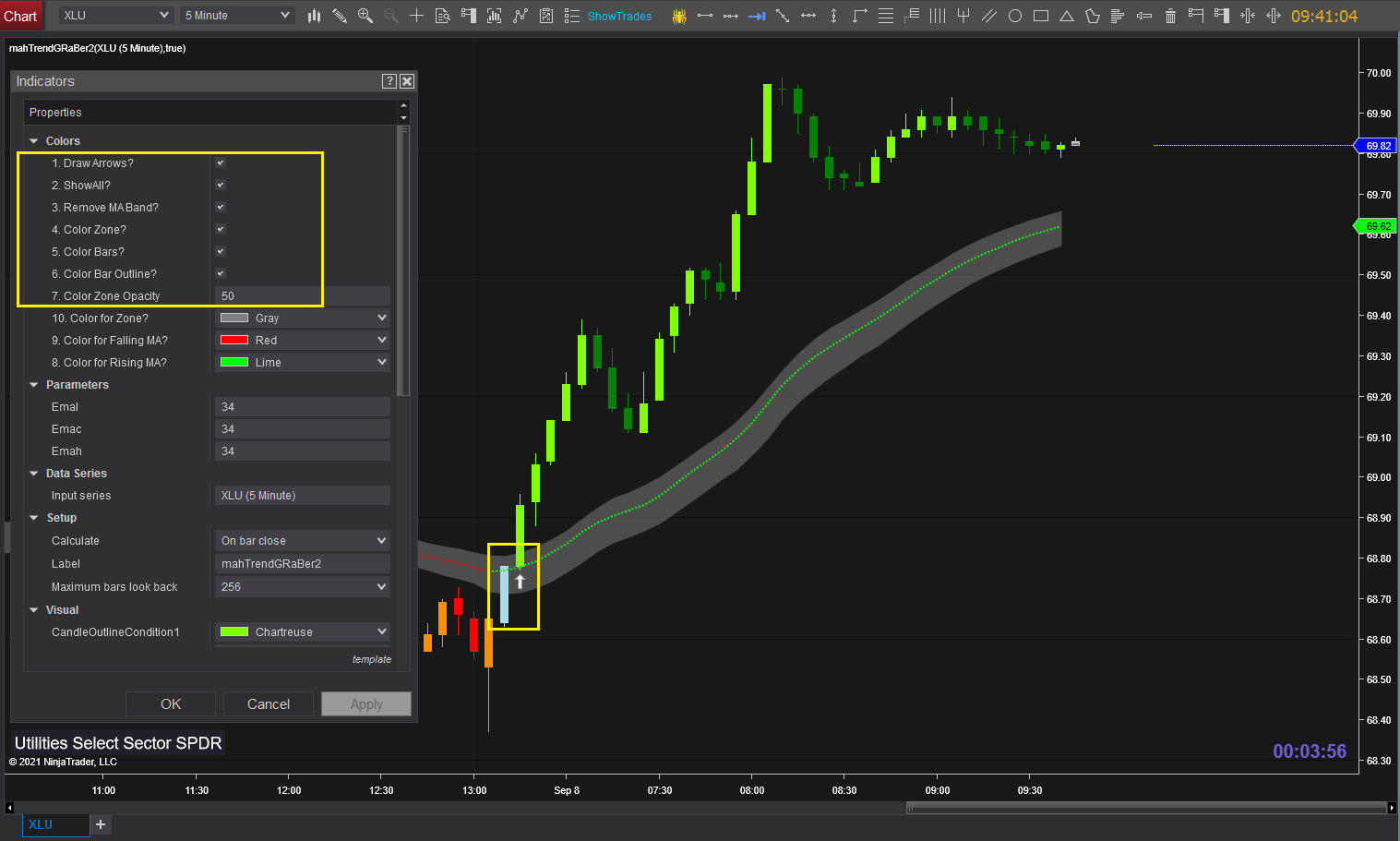
Task: Add a new chart tab with plus
Action: (x=101, y=824)
